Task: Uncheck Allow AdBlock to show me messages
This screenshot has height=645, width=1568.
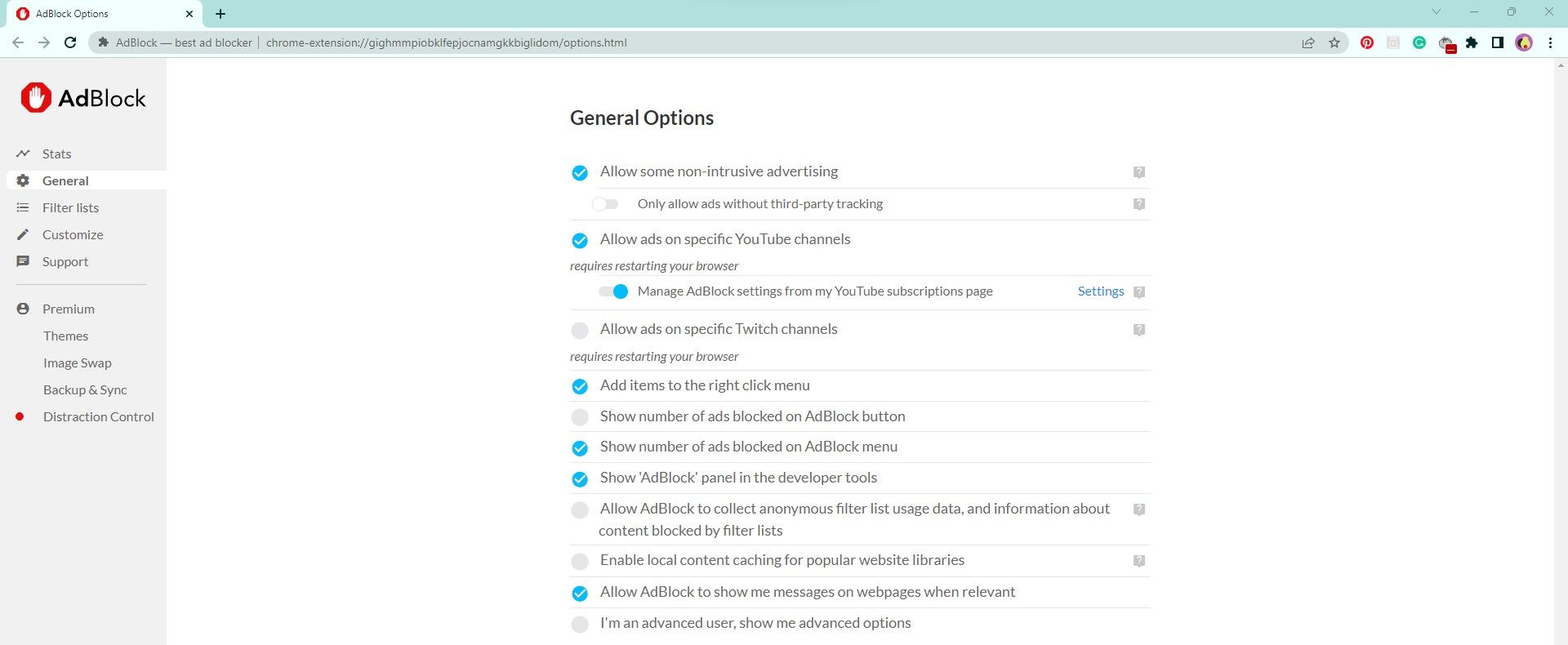Action: (x=580, y=594)
